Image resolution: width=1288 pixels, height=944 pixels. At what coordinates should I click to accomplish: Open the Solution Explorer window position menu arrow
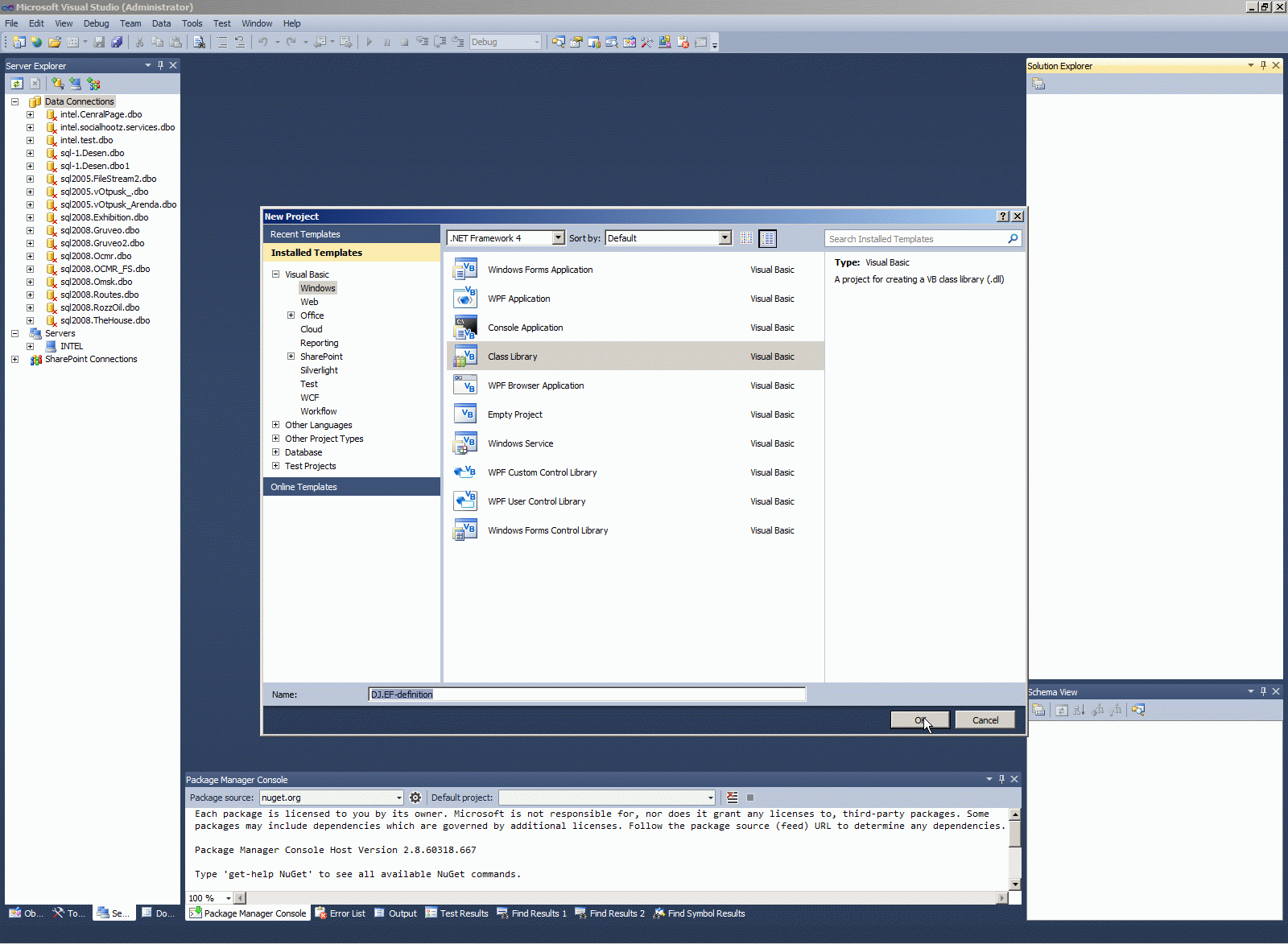point(1250,65)
